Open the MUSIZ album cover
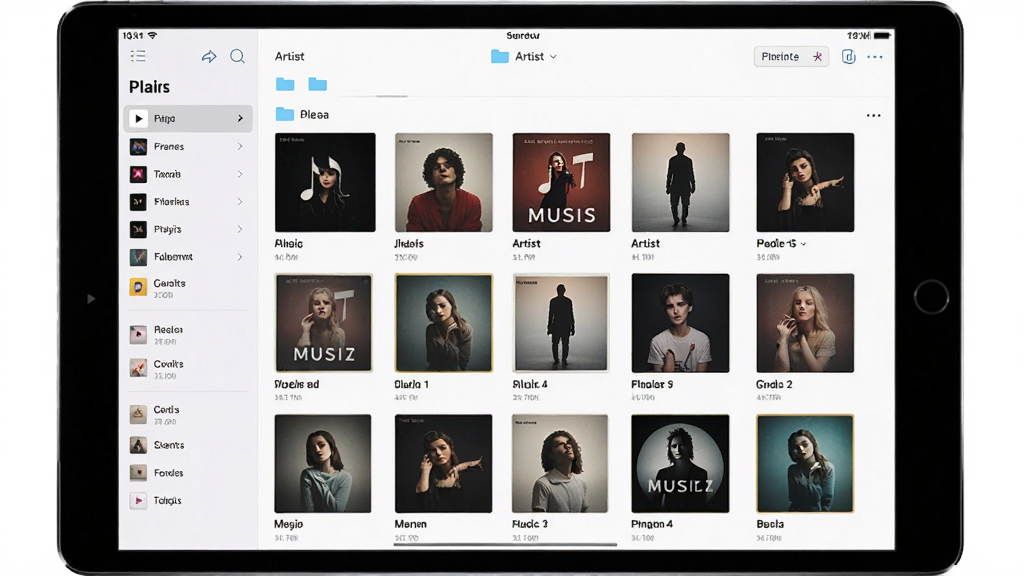This screenshot has height=576, width=1024. (324, 323)
